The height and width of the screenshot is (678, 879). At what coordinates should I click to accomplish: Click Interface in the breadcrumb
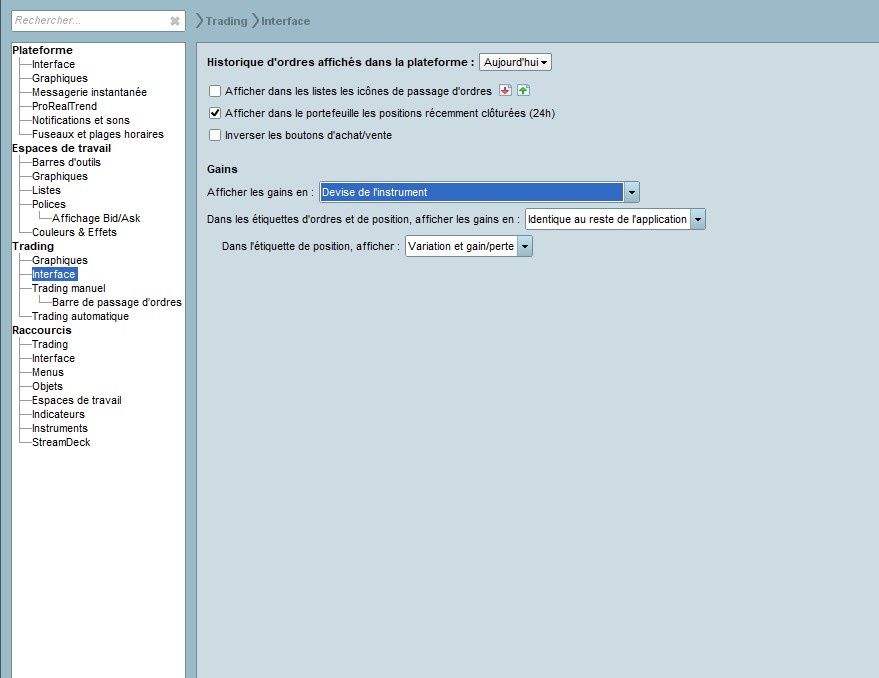(285, 21)
